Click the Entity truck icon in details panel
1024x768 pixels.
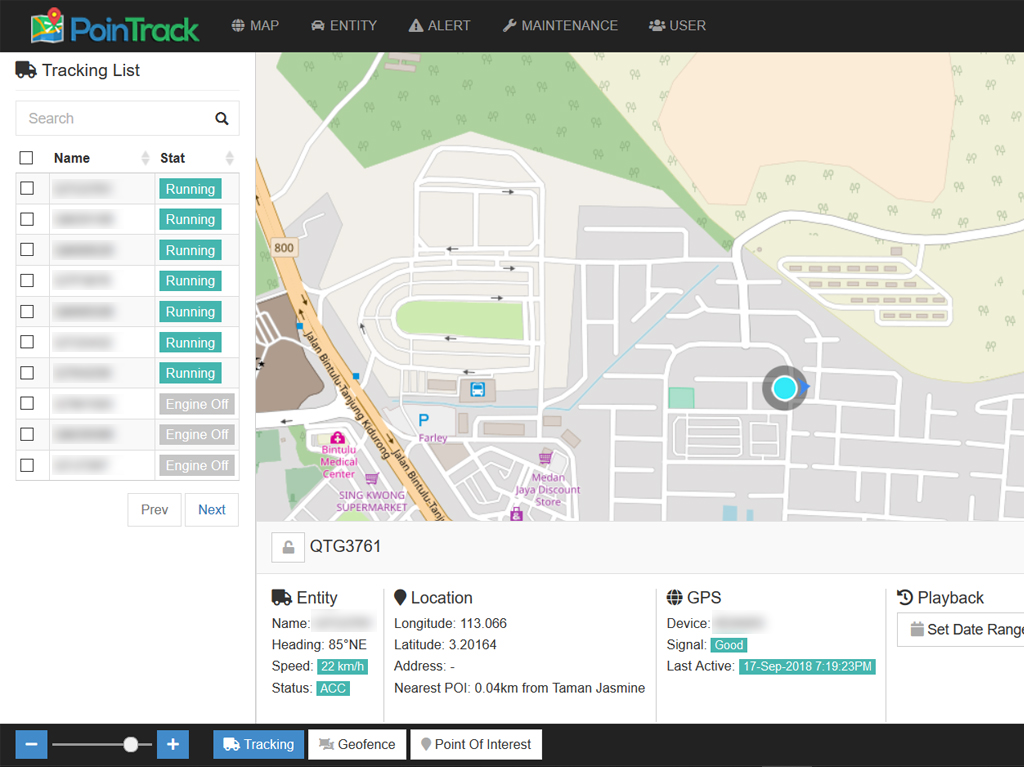point(276,597)
